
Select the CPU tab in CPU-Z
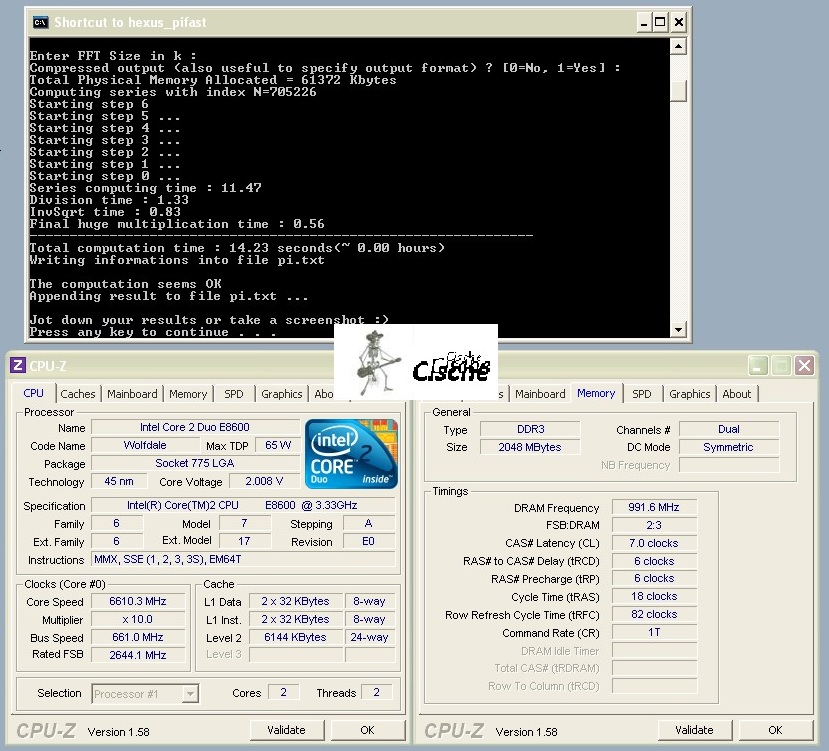34,393
